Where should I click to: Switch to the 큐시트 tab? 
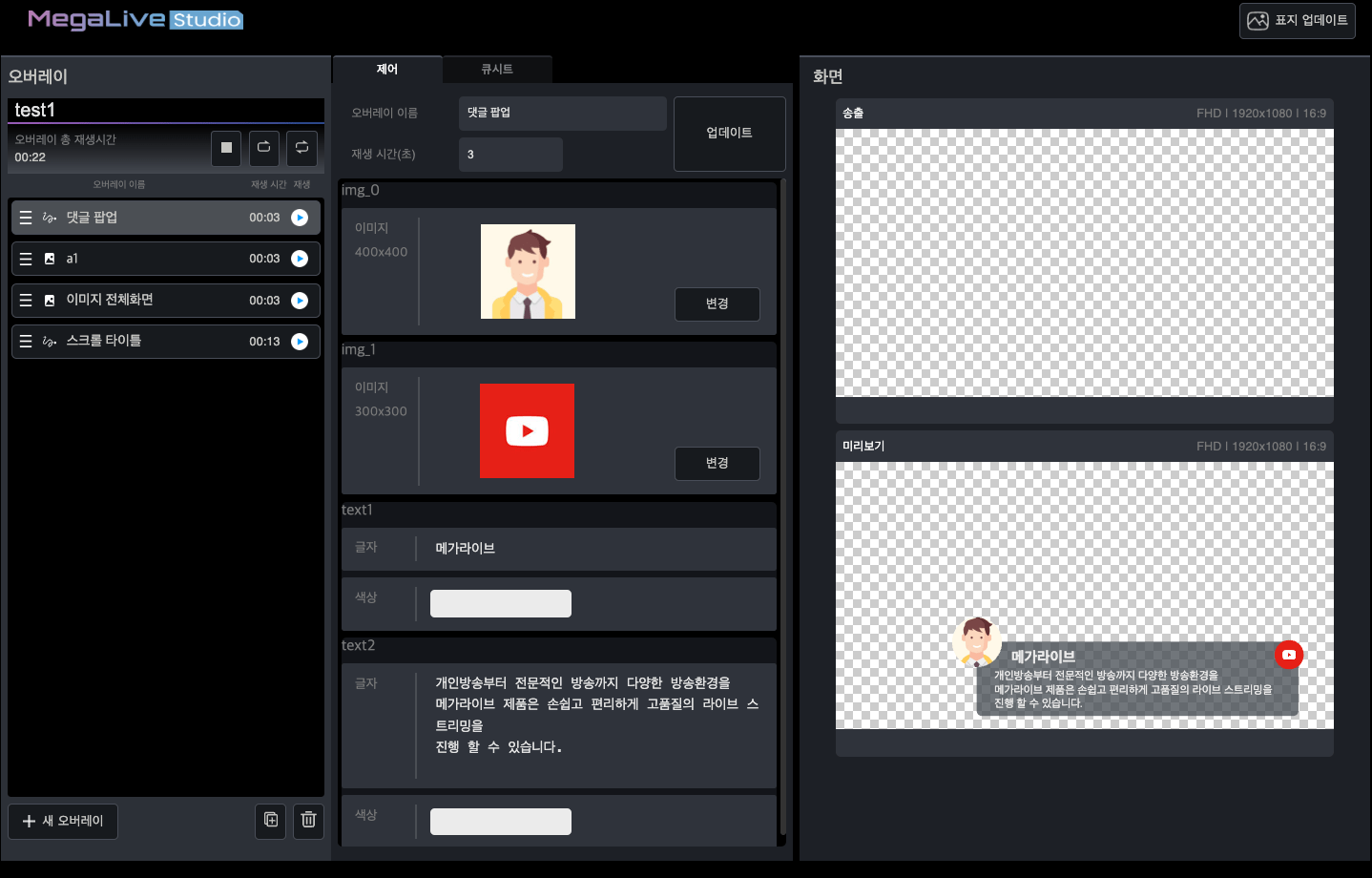[x=497, y=70]
